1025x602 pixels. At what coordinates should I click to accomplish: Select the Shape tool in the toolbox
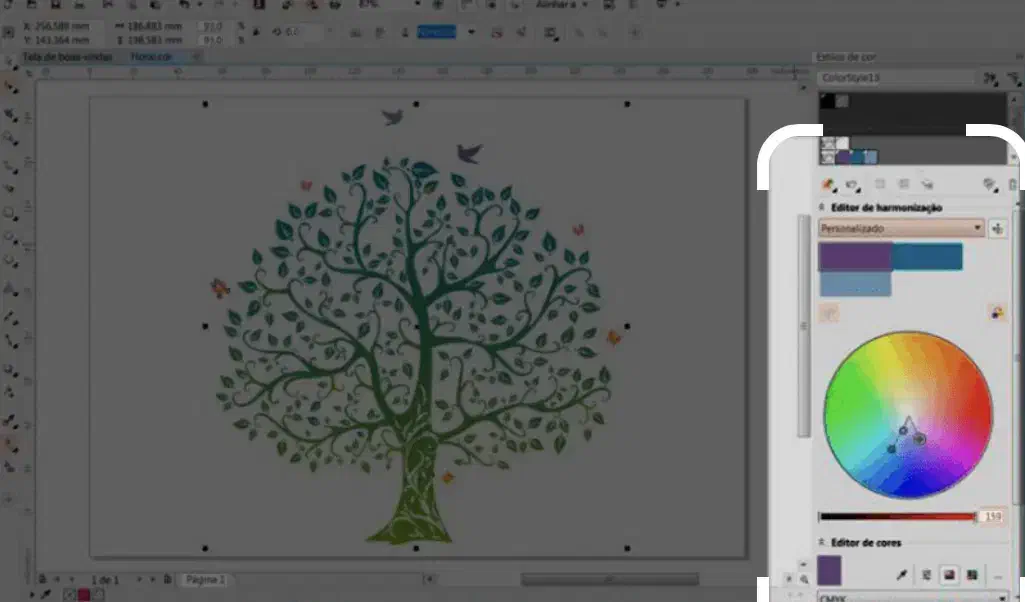[x=10, y=113]
